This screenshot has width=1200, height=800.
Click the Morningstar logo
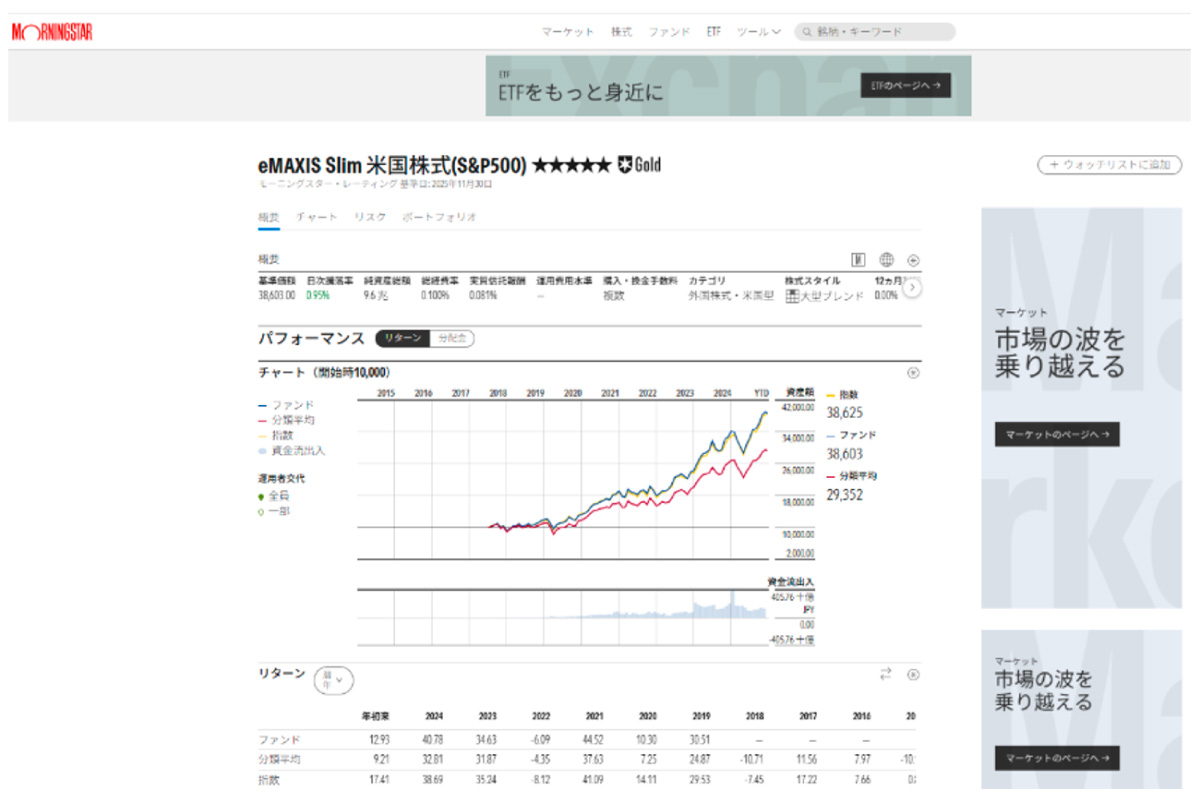(52, 32)
